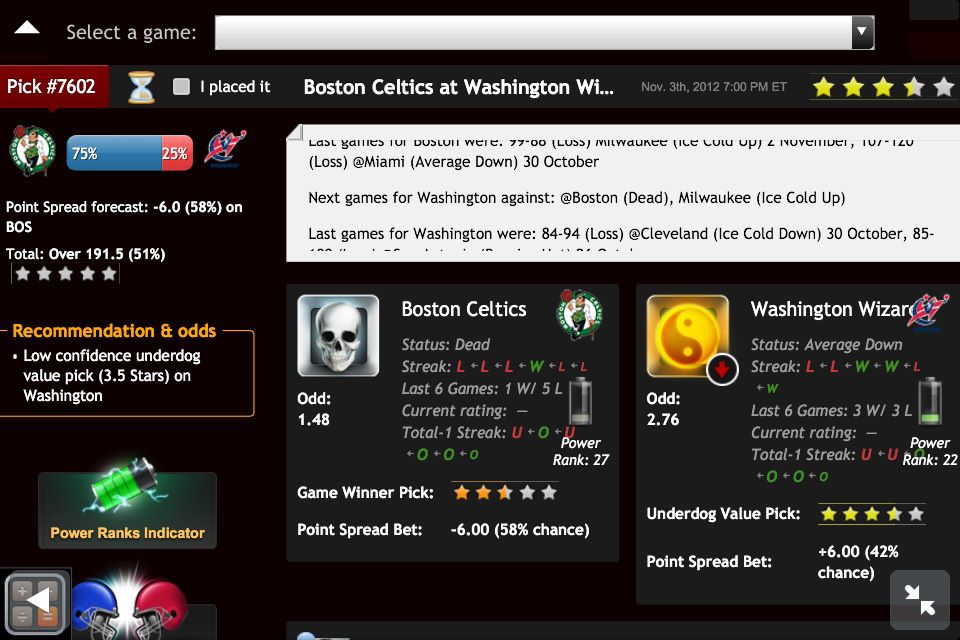Click Point Spread forecast -6.0 text
960x640 pixels.
[x=124, y=216]
